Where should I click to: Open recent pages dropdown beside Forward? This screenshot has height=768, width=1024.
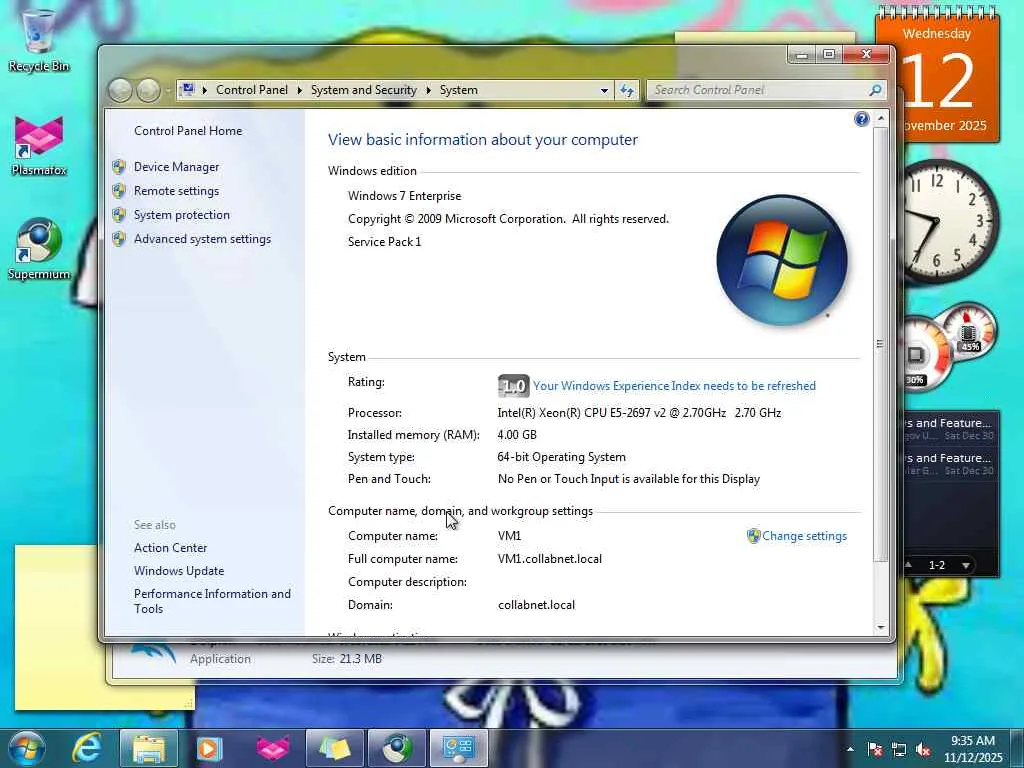click(168, 90)
